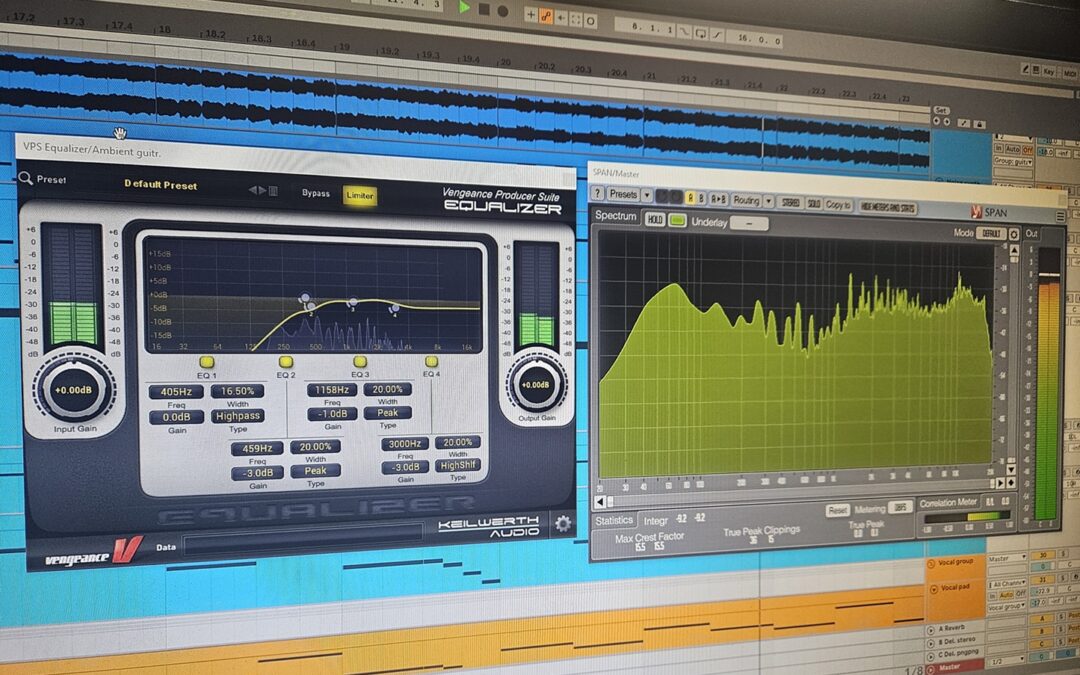Click the Presets button in SPAN
The width and height of the screenshot is (1080, 675).
point(623,194)
